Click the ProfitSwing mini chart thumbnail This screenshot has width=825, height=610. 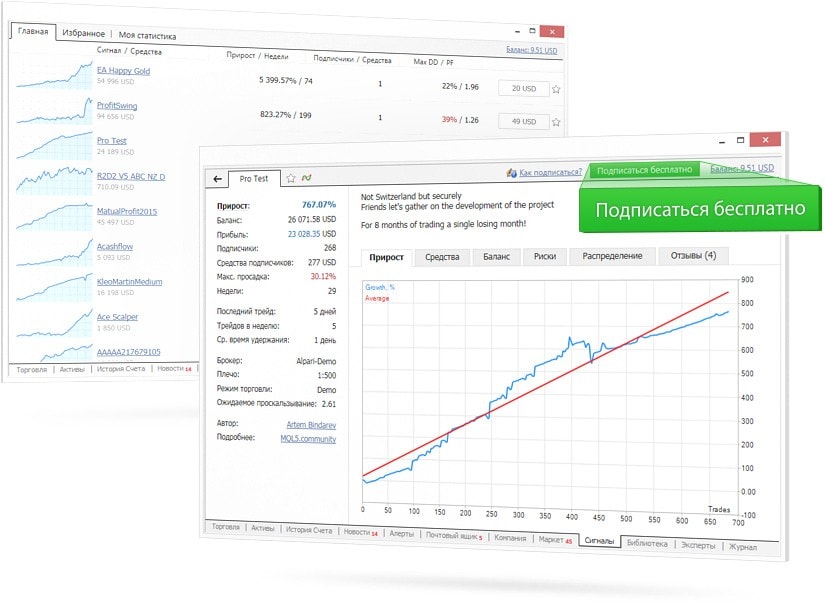click(54, 110)
